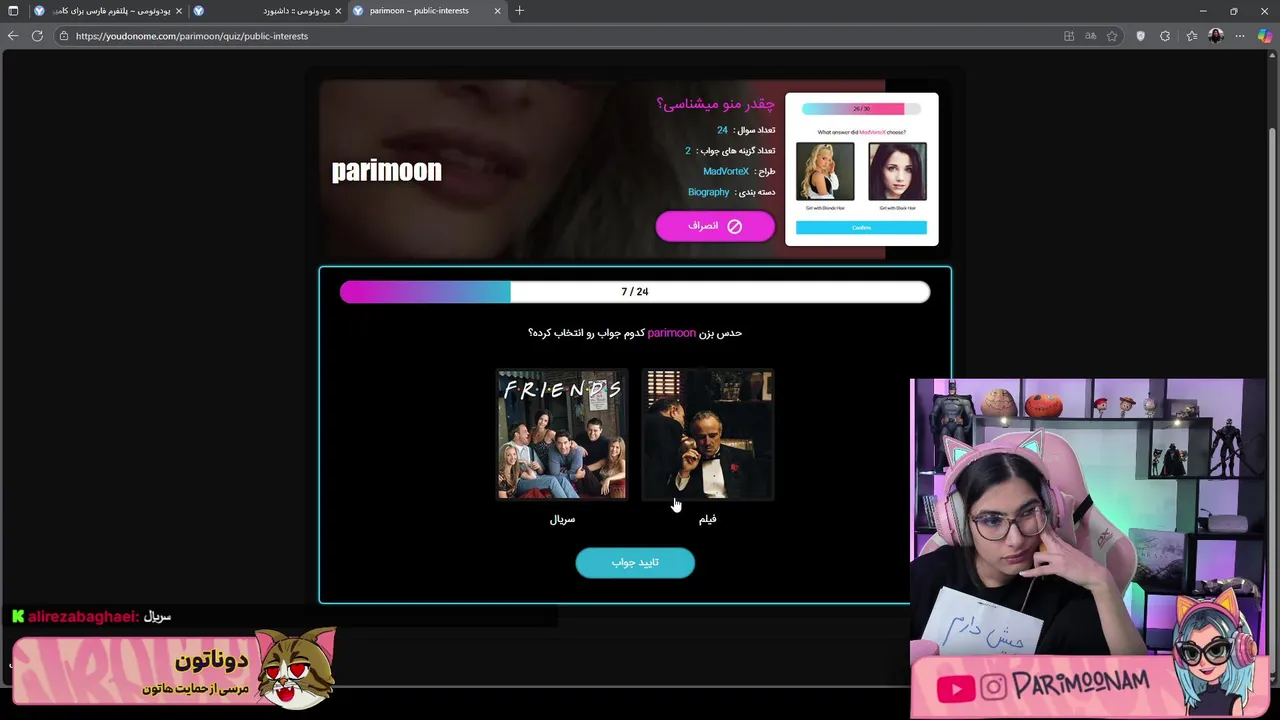The height and width of the screenshot is (720, 1280).
Task: Choose the فیلم answer label
Action: [708, 519]
